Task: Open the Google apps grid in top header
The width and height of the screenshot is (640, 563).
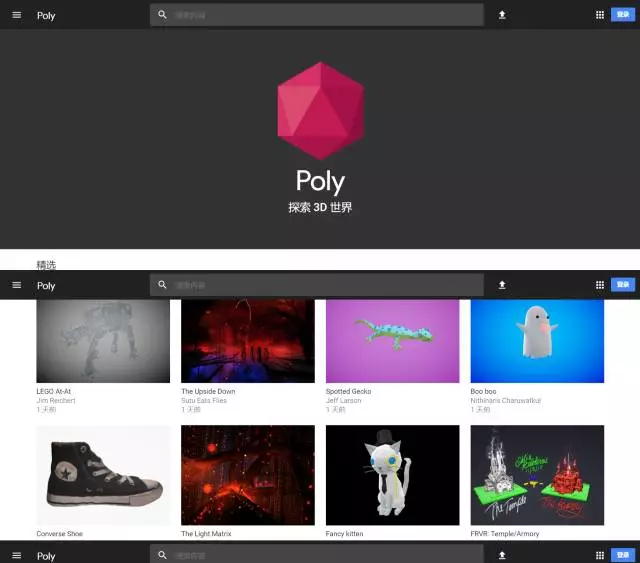Action: pyautogui.click(x=600, y=15)
